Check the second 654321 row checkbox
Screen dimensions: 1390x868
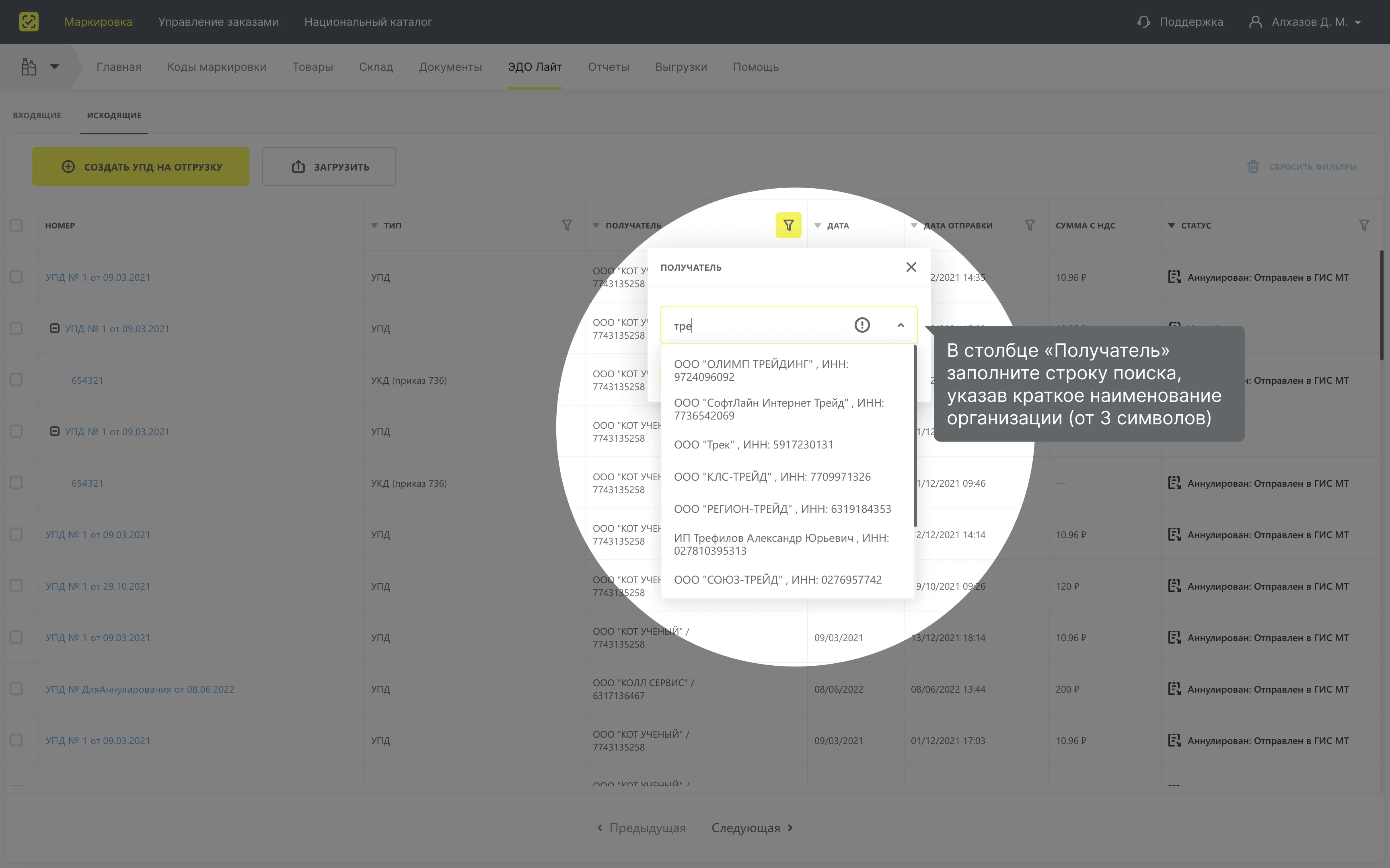click(x=16, y=483)
